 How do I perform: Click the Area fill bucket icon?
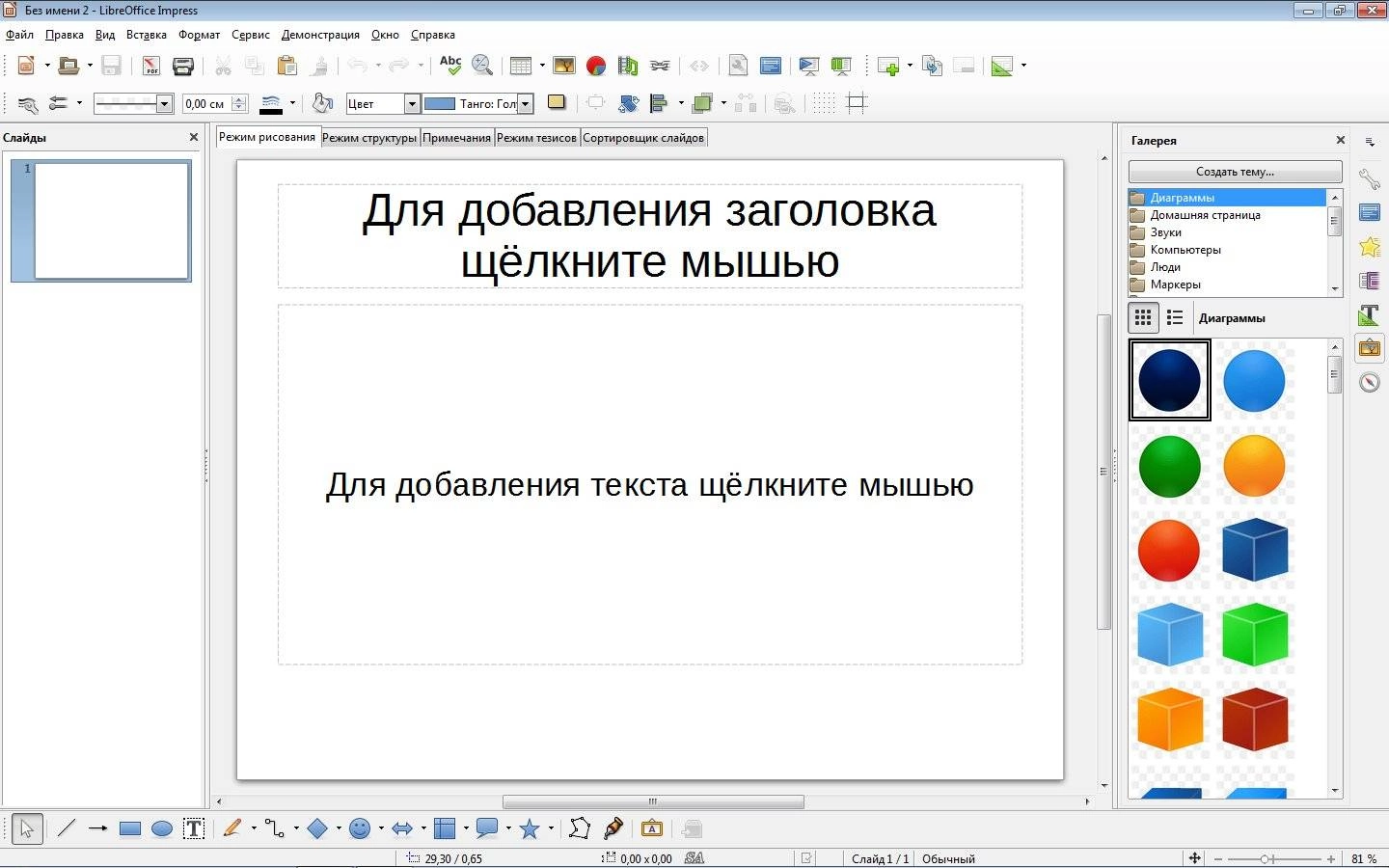click(x=324, y=103)
